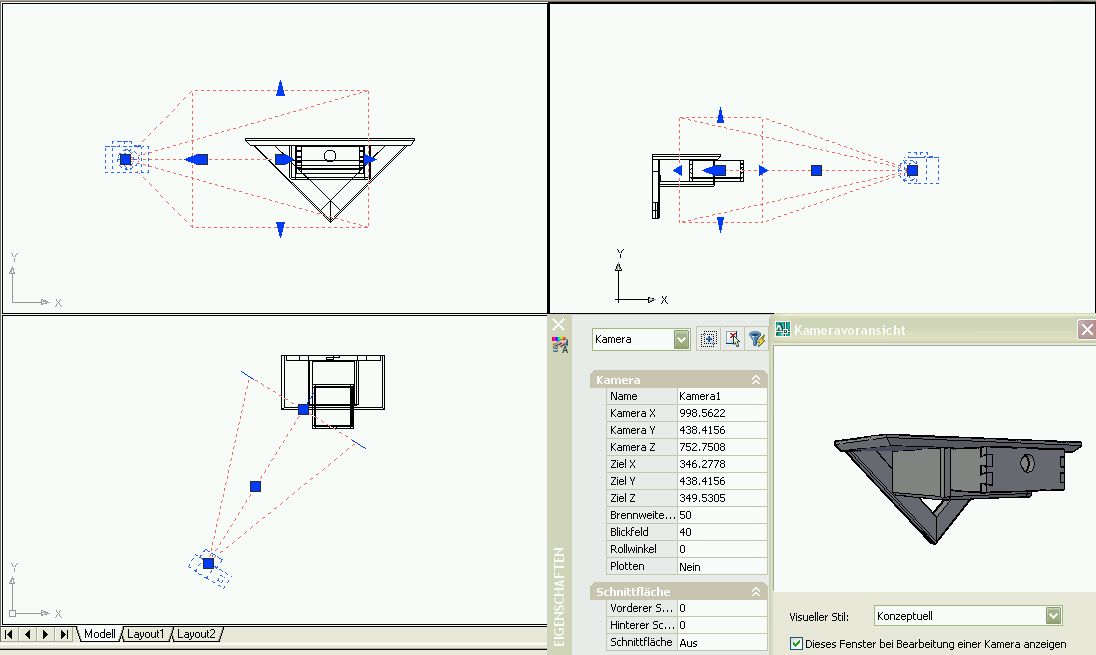This screenshot has width=1096, height=655.
Task: Click the UCS axis icon in upper-right viewport
Action: [640, 278]
